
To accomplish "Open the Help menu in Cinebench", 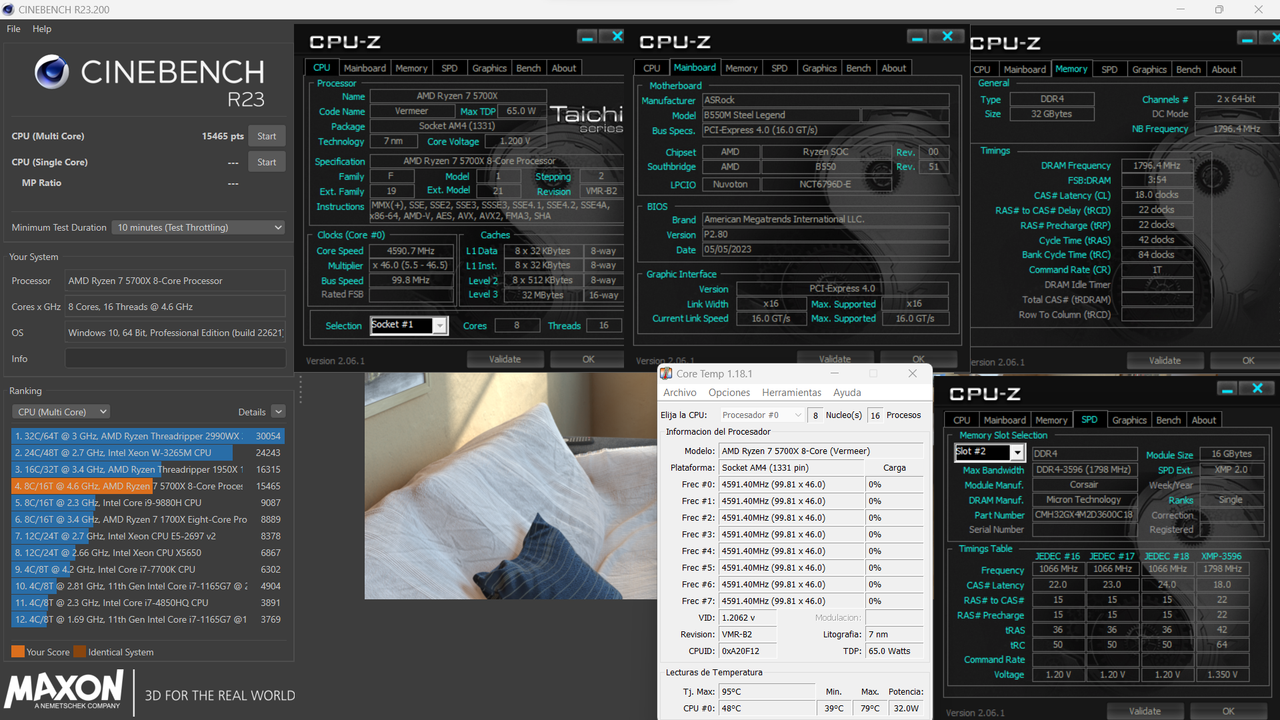I will coord(42,29).
